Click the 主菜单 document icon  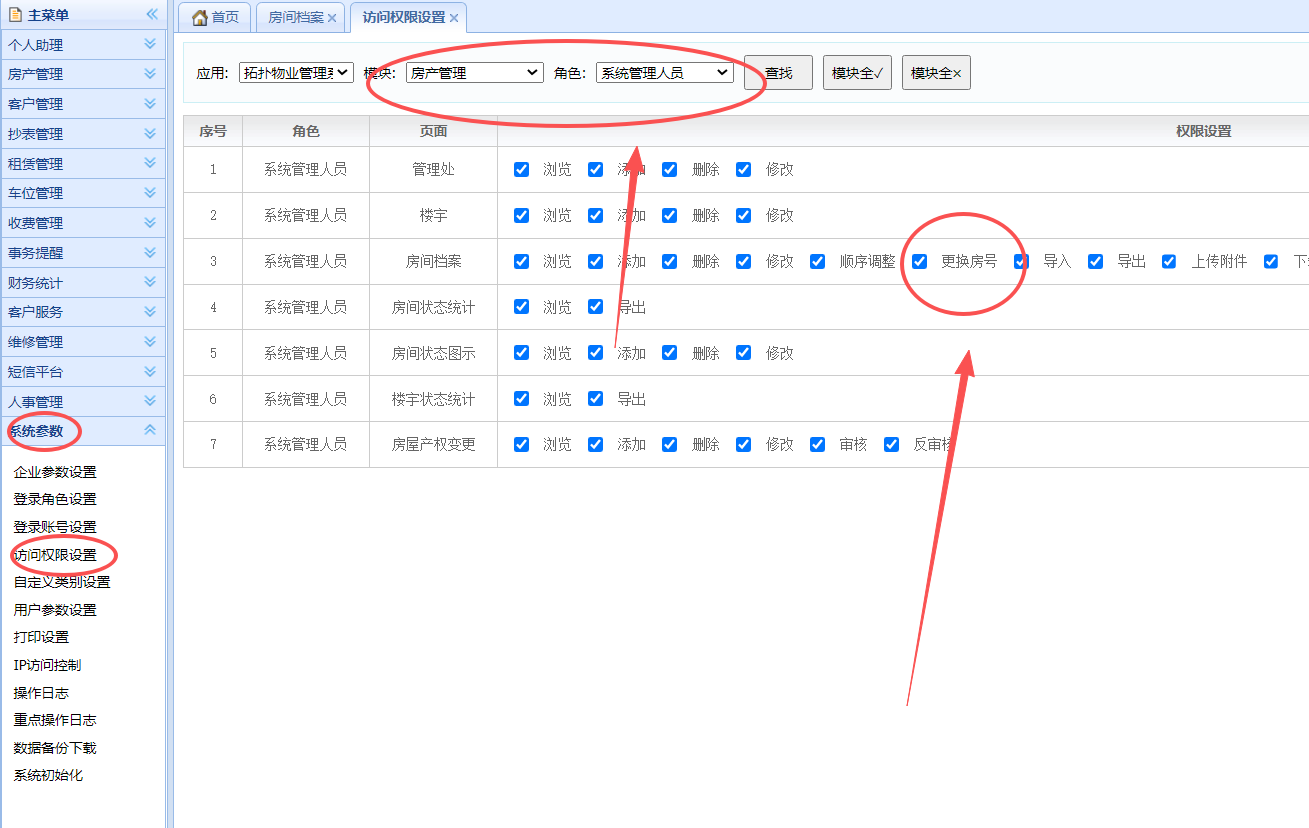point(15,15)
